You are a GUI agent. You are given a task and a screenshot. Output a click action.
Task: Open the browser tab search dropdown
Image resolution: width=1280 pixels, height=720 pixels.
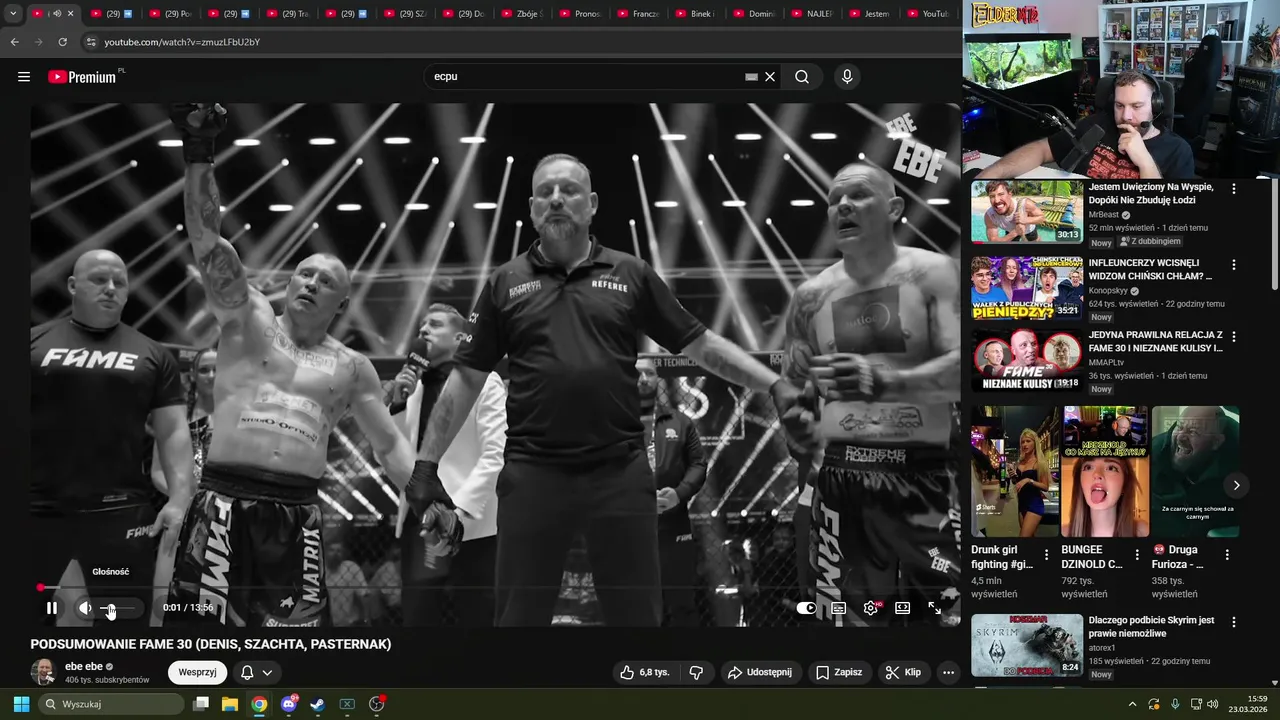click(x=13, y=14)
